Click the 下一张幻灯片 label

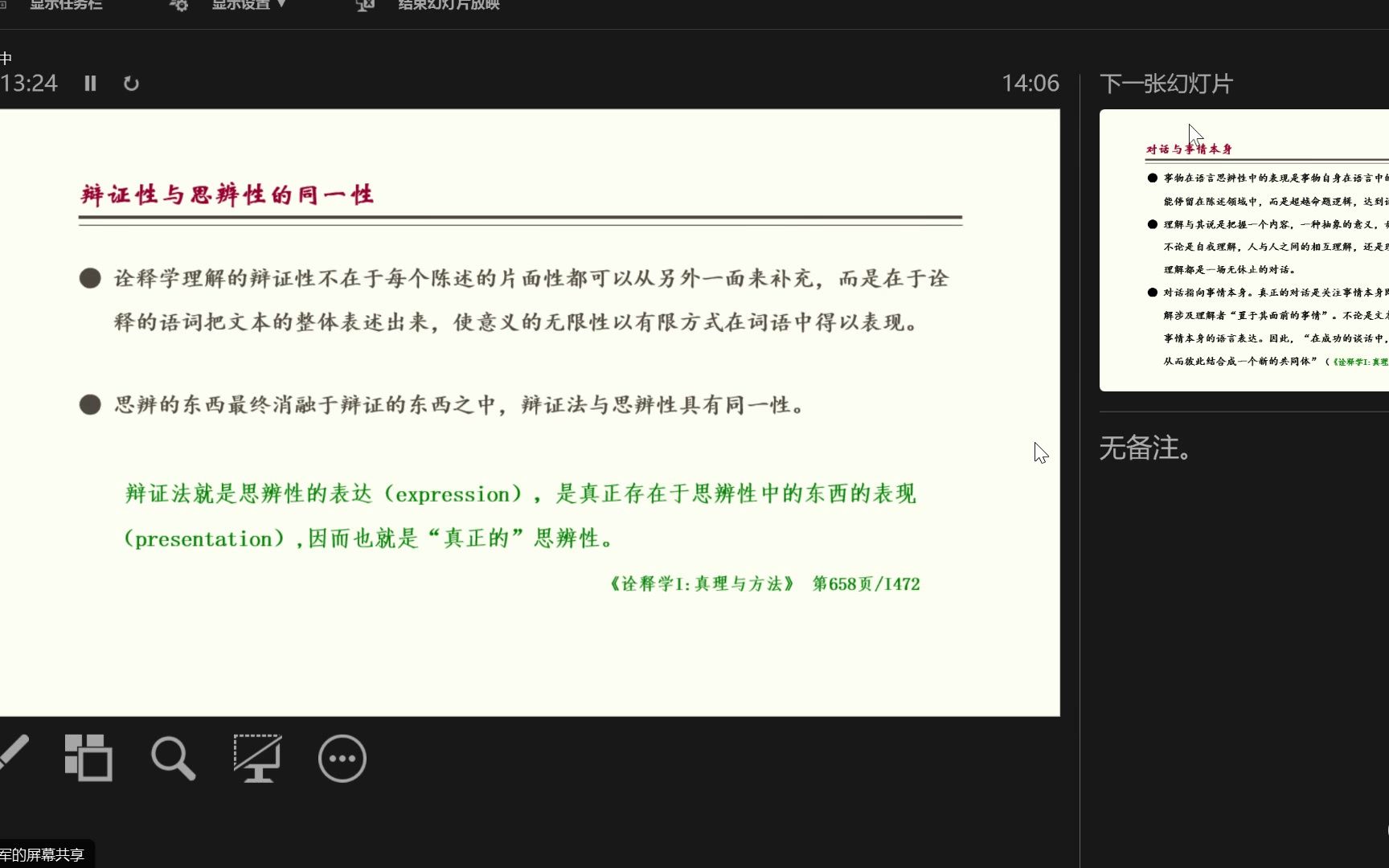point(1166,84)
